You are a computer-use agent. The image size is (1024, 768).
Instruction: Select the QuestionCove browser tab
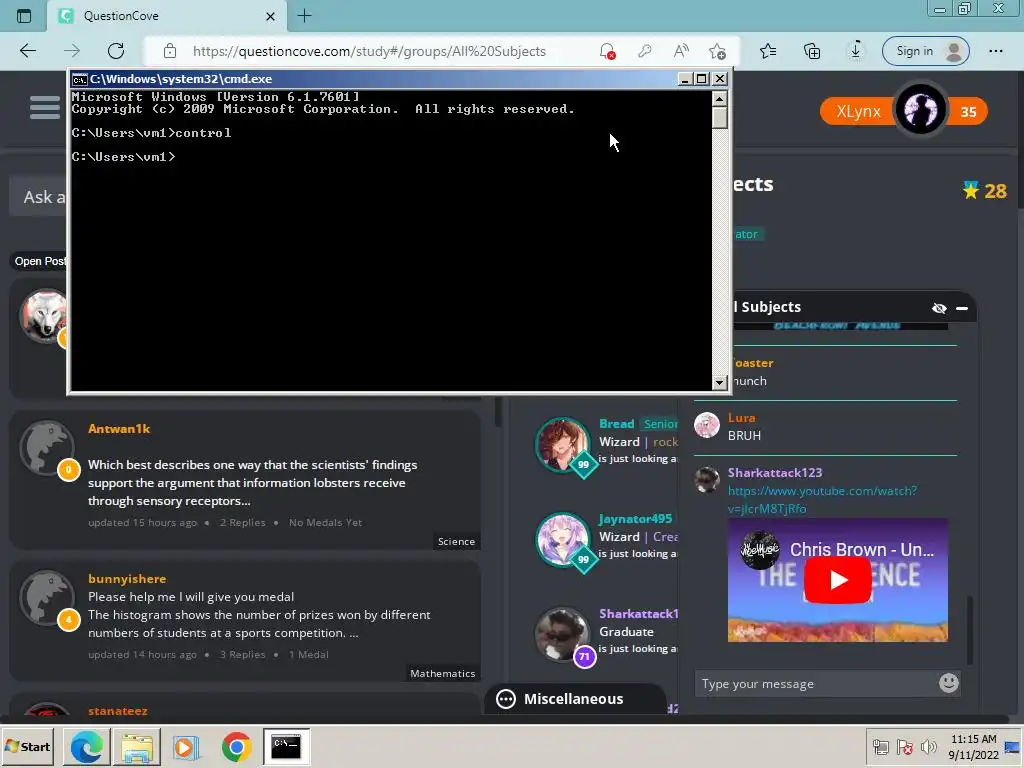click(x=167, y=16)
